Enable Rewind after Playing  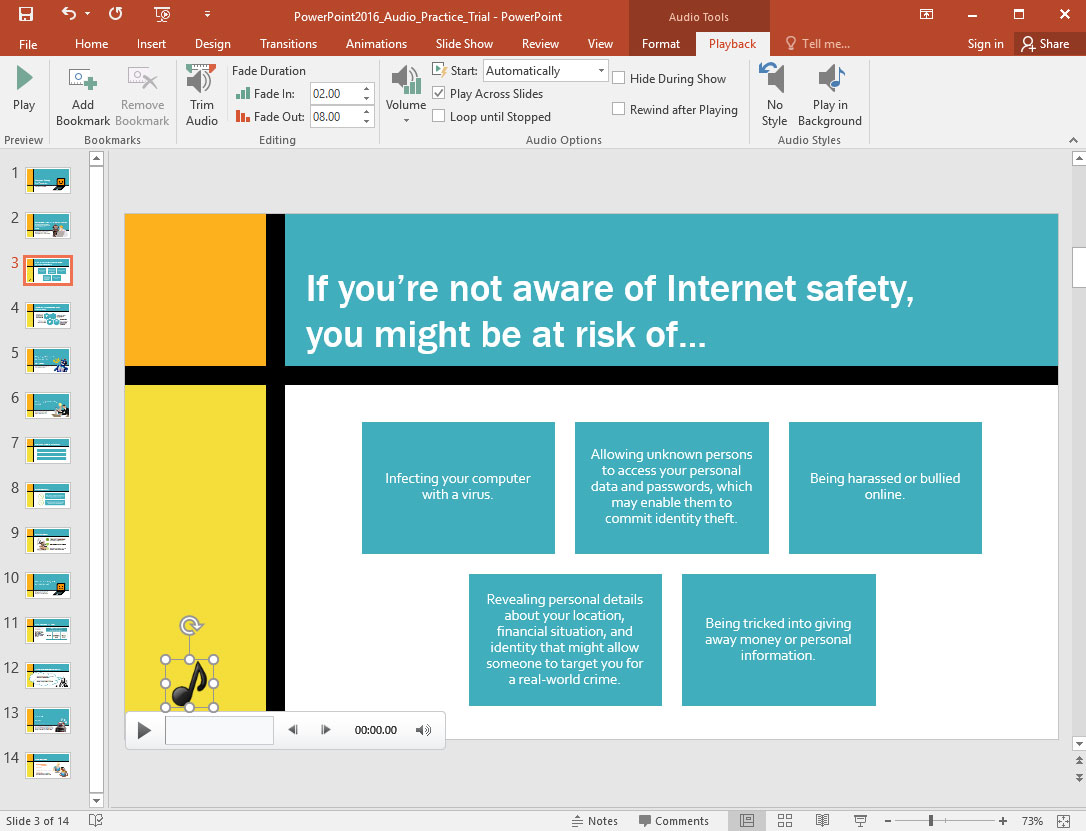[618, 109]
